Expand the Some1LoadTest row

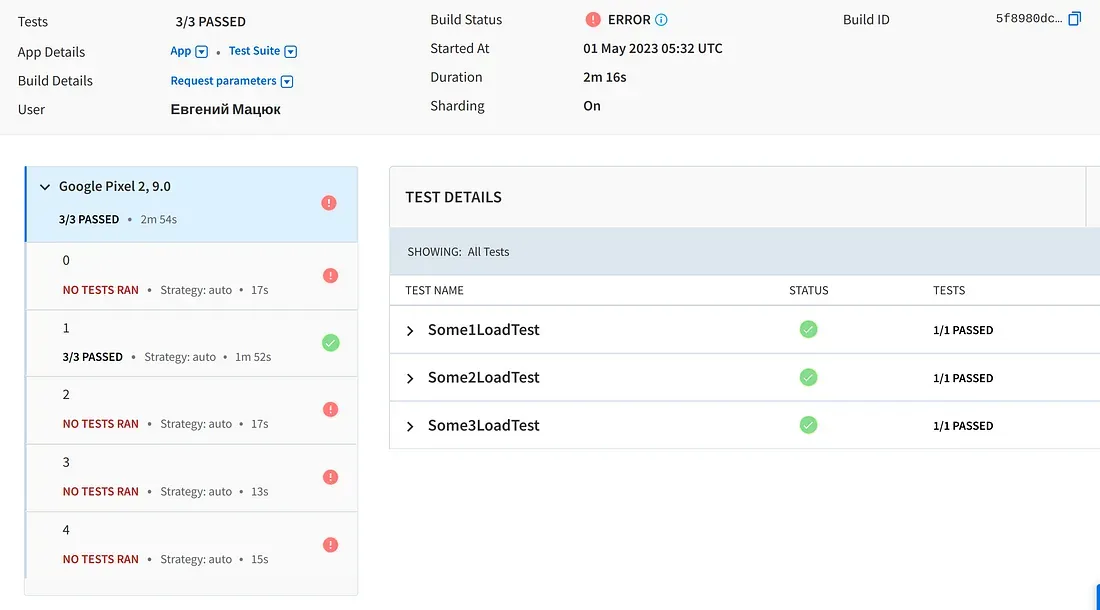tap(410, 331)
